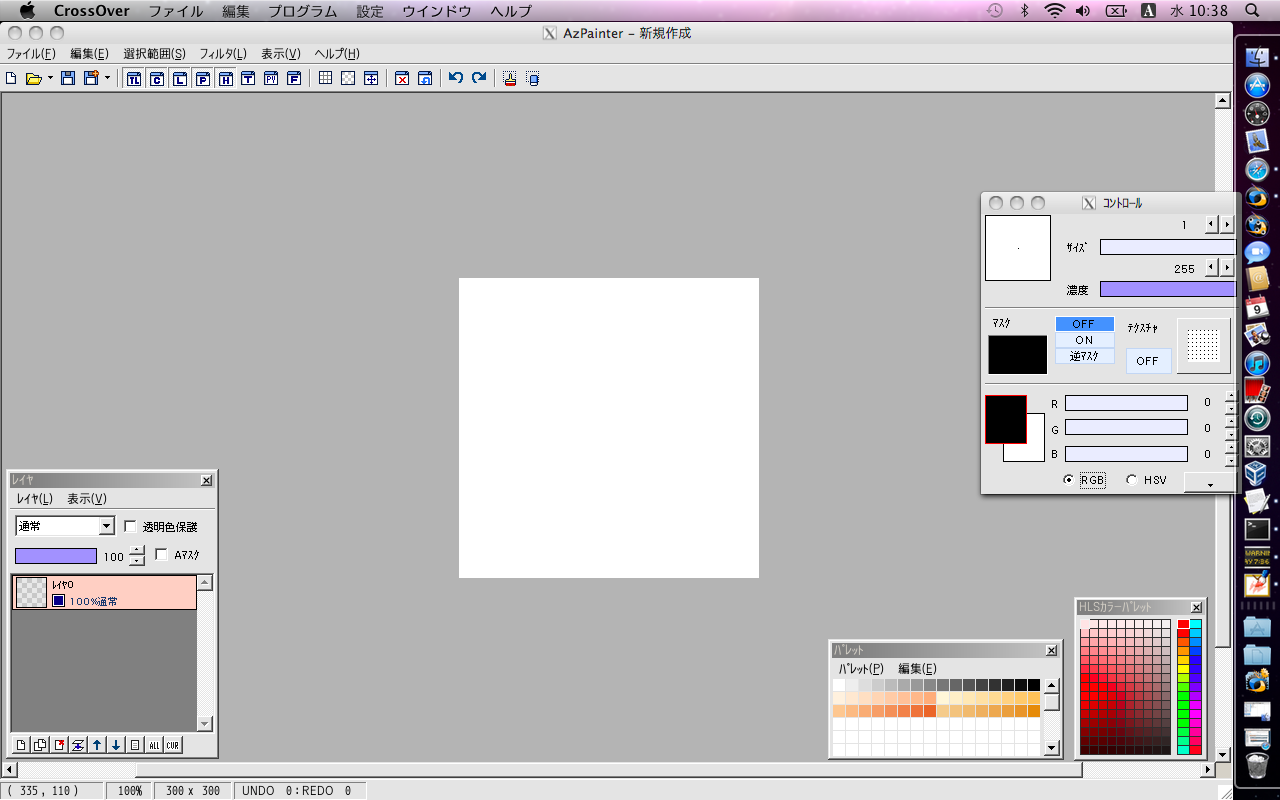This screenshot has height=800, width=1280.
Task: Click the delete layer icon with red X
Action: 58,744
